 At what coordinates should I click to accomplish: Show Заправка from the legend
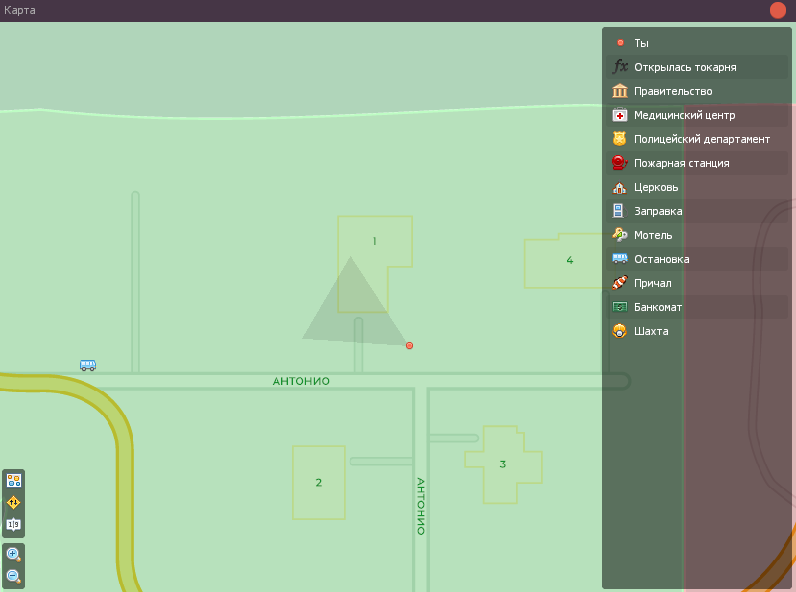coord(696,211)
